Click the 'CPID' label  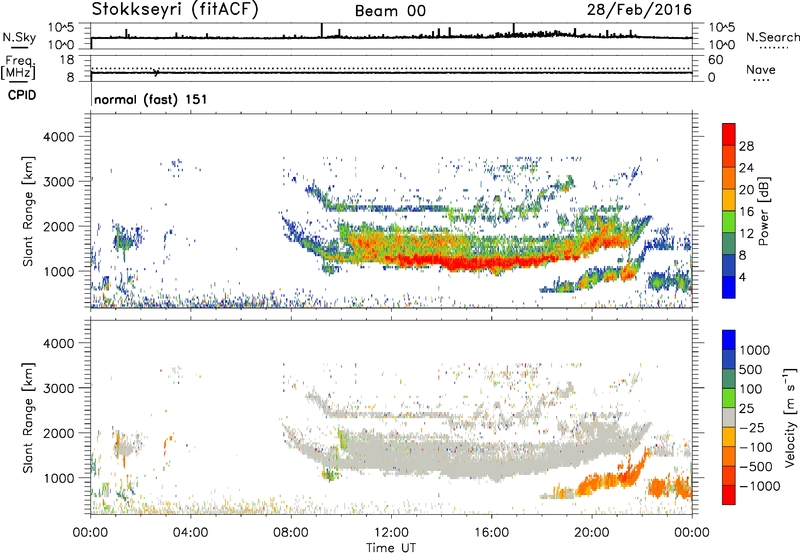[22, 95]
